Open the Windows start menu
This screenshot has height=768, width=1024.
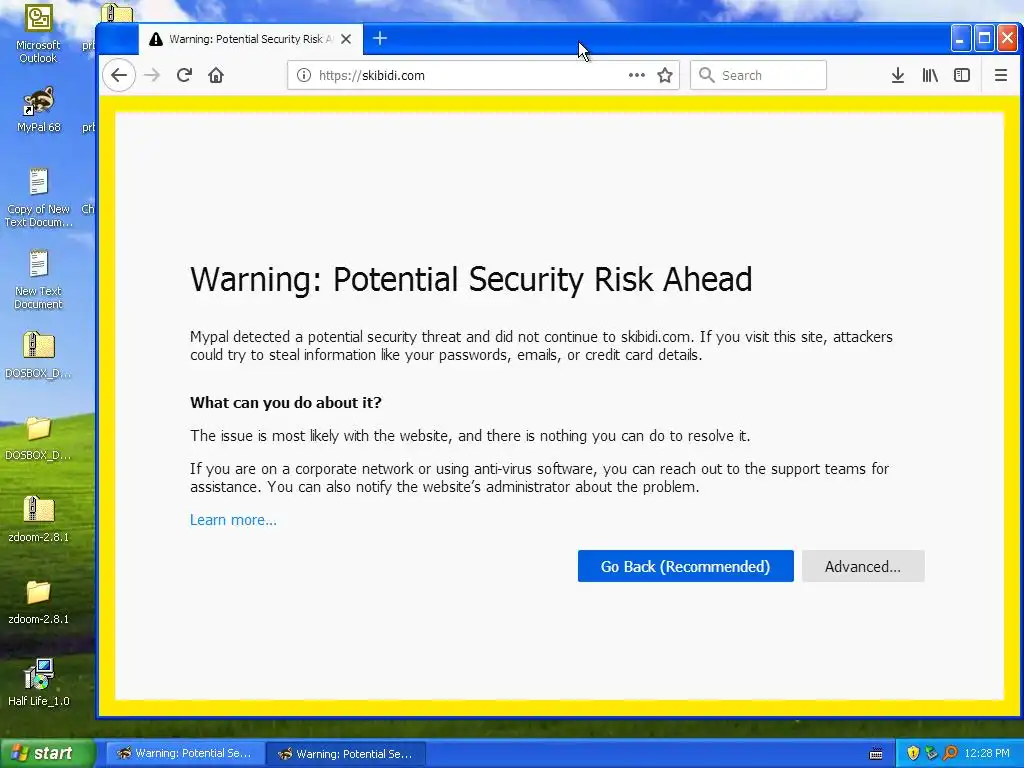(46, 754)
